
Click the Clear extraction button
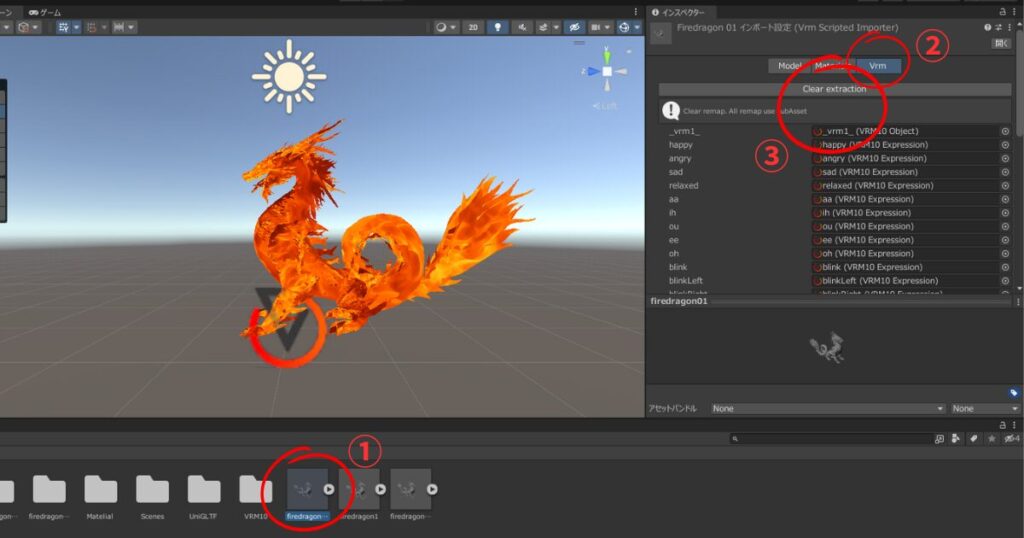point(834,89)
